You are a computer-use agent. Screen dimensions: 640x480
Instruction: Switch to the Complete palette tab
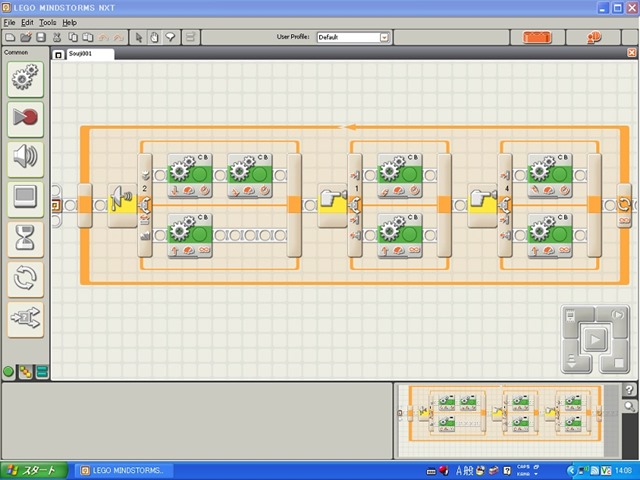(25, 371)
